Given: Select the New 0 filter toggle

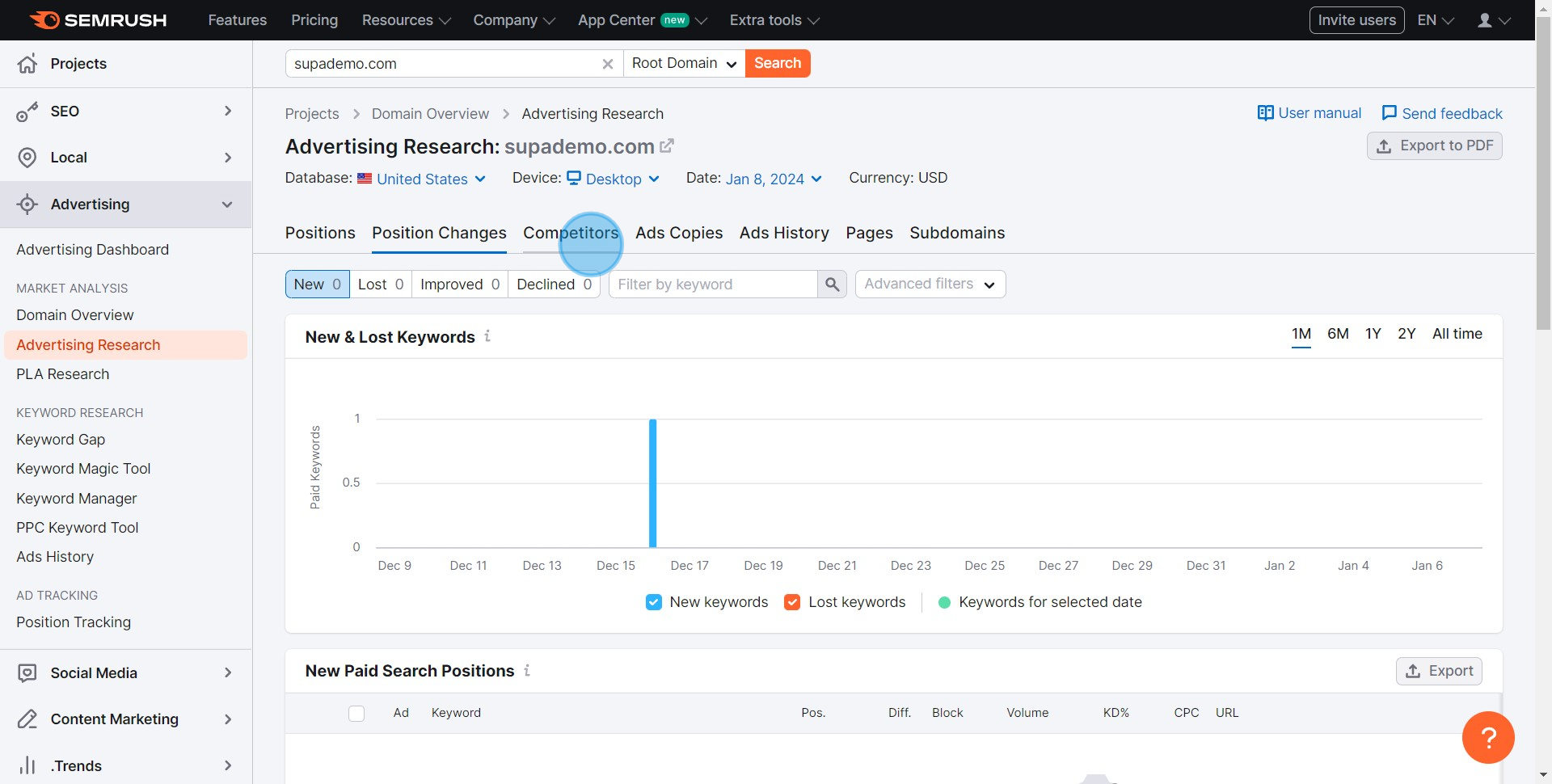Looking at the screenshot, I should point(318,285).
